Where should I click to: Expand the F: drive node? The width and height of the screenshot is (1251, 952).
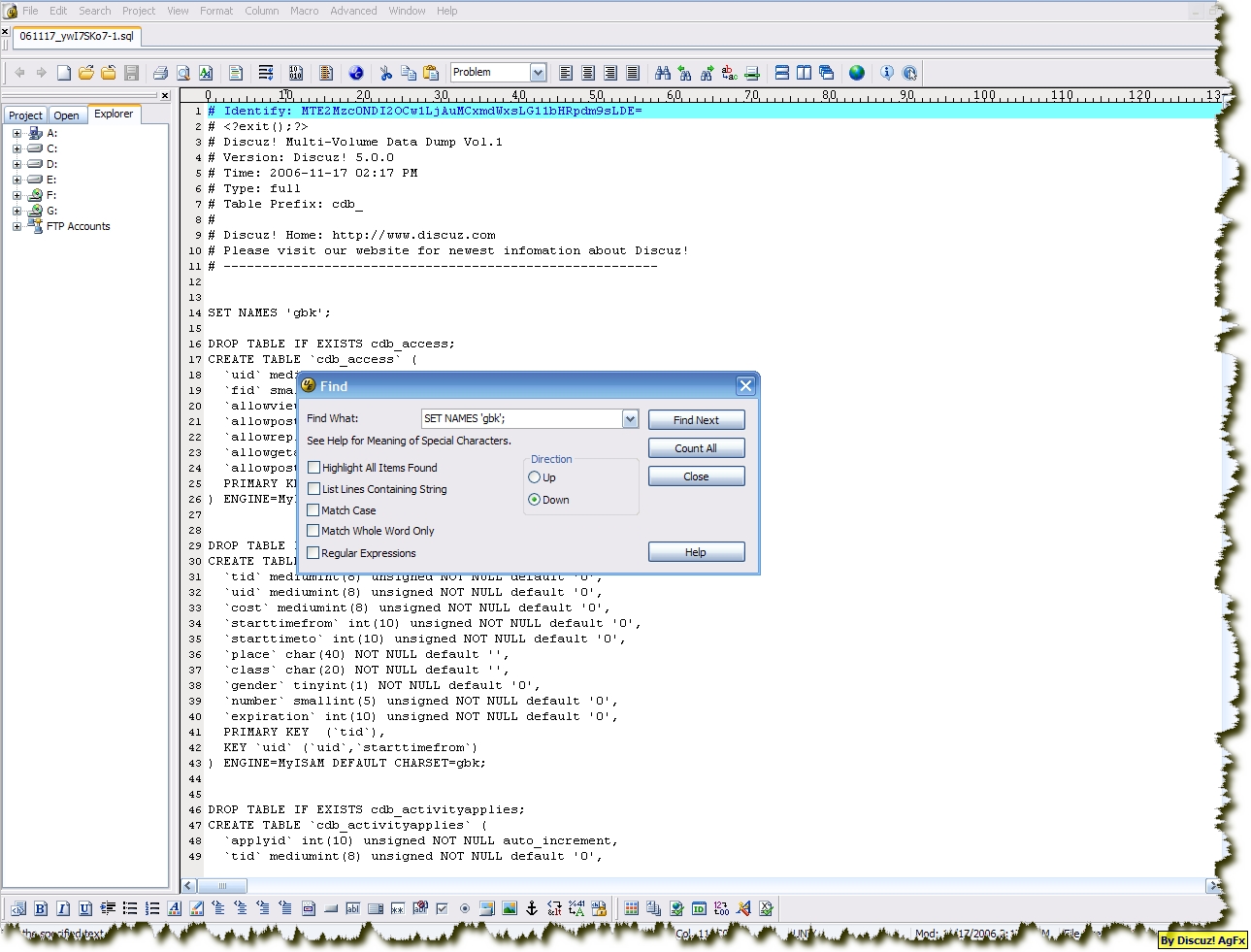pyautogui.click(x=16, y=195)
